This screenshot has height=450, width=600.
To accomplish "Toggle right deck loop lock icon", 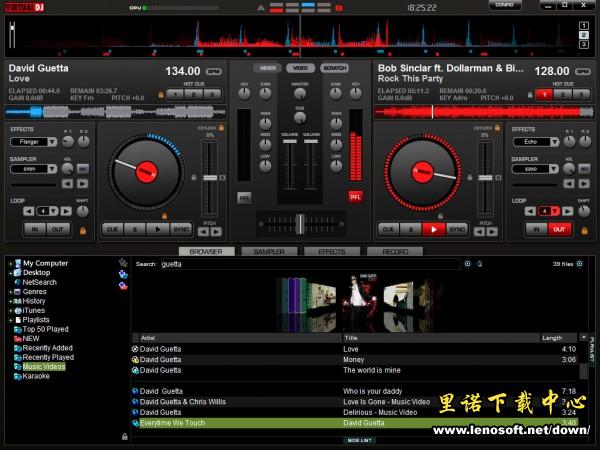I will [584, 231].
